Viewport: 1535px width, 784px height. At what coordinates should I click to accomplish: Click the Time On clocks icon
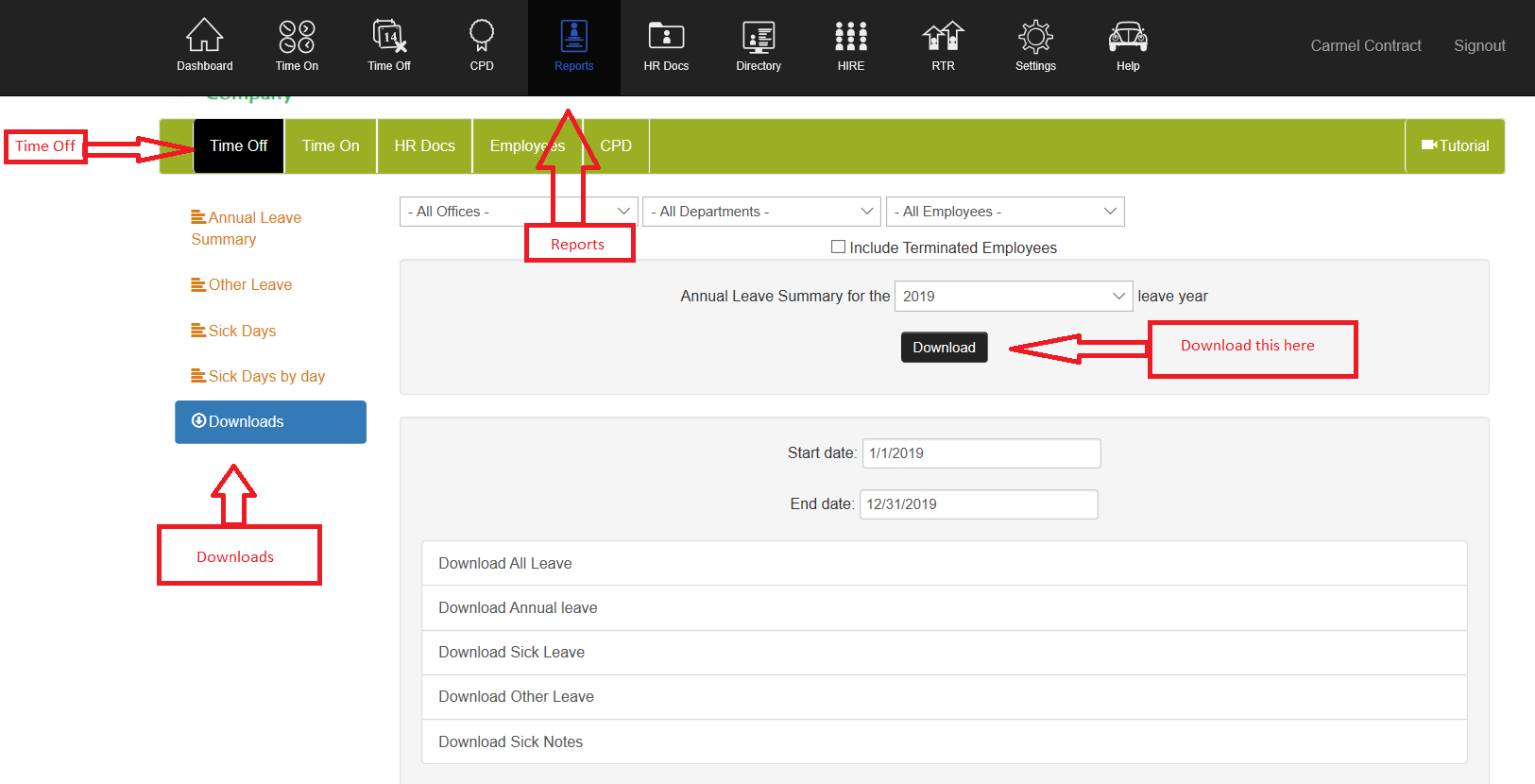tap(297, 37)
